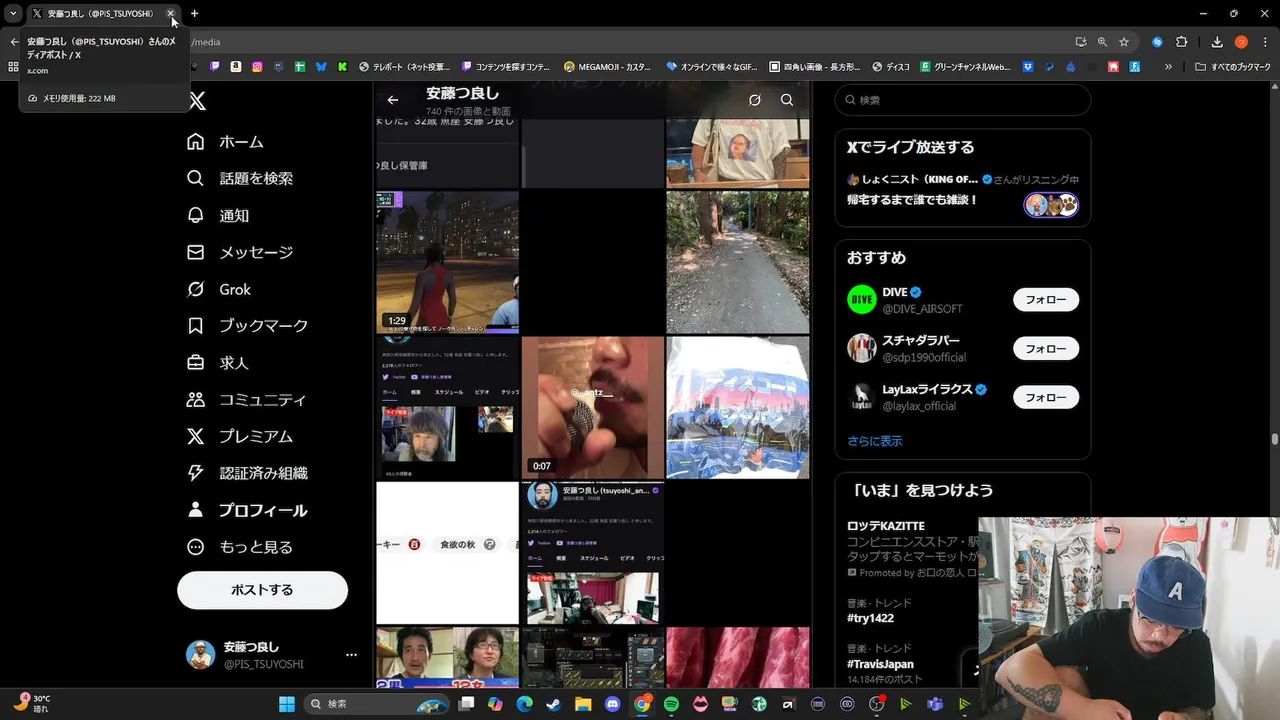Expand もっと見る more menu

coord(240,548)
